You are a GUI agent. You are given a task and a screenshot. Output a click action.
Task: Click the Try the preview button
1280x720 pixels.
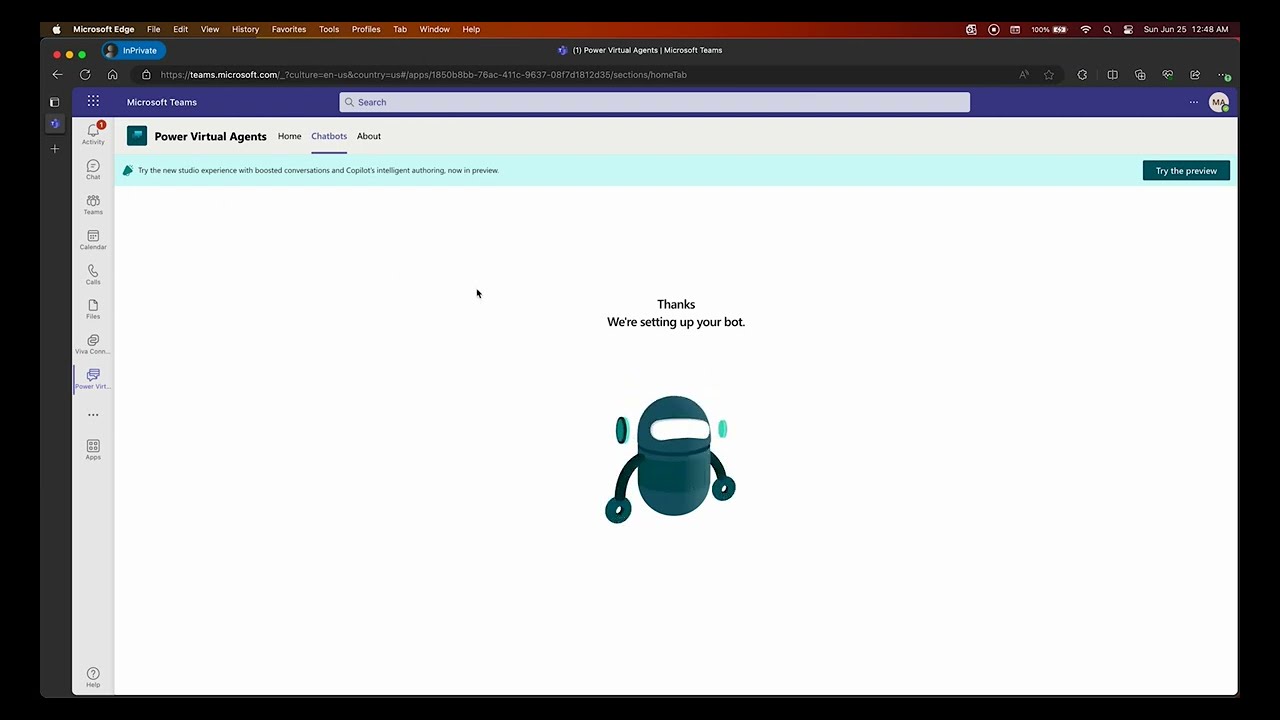pos(1186,171)
